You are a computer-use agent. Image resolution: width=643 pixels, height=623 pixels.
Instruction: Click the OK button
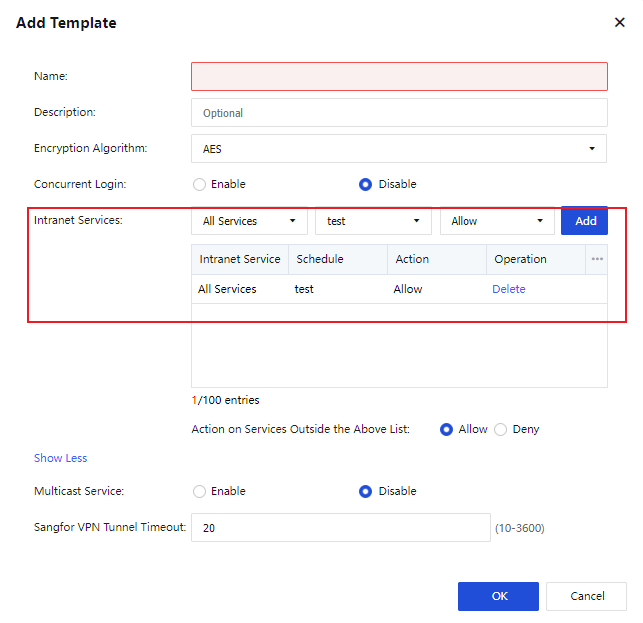[x=498, y=596]
